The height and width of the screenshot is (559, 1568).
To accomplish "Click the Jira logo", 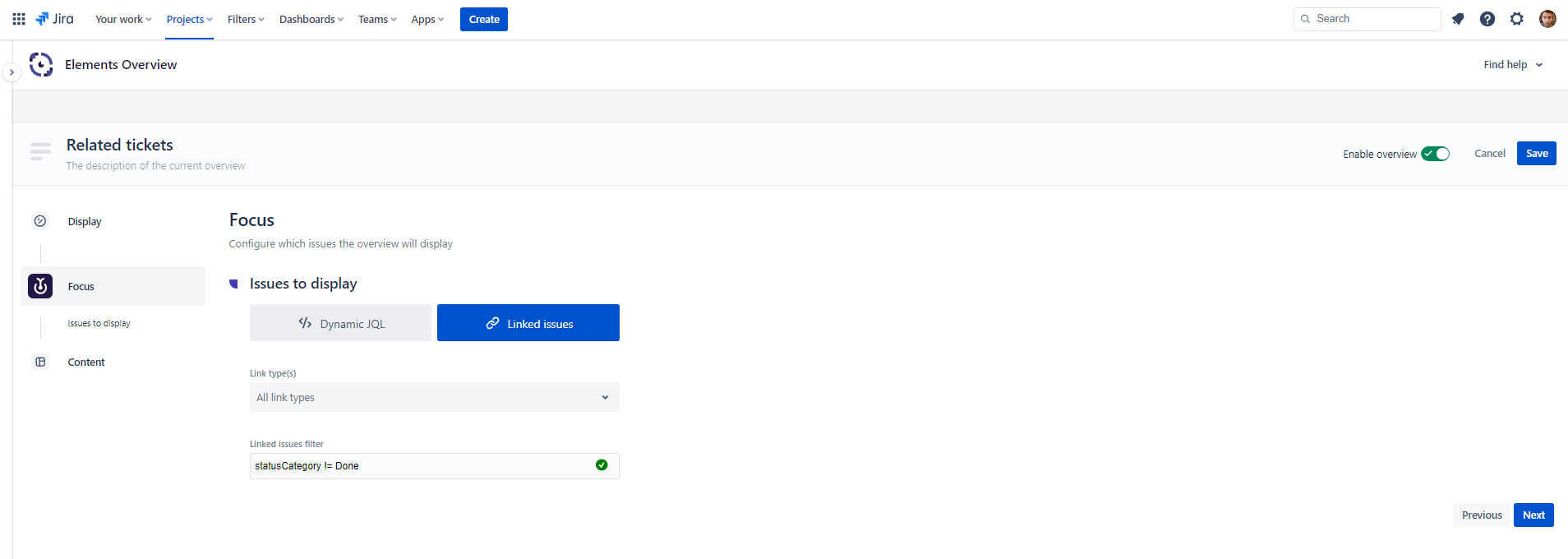I will (54, 19).
